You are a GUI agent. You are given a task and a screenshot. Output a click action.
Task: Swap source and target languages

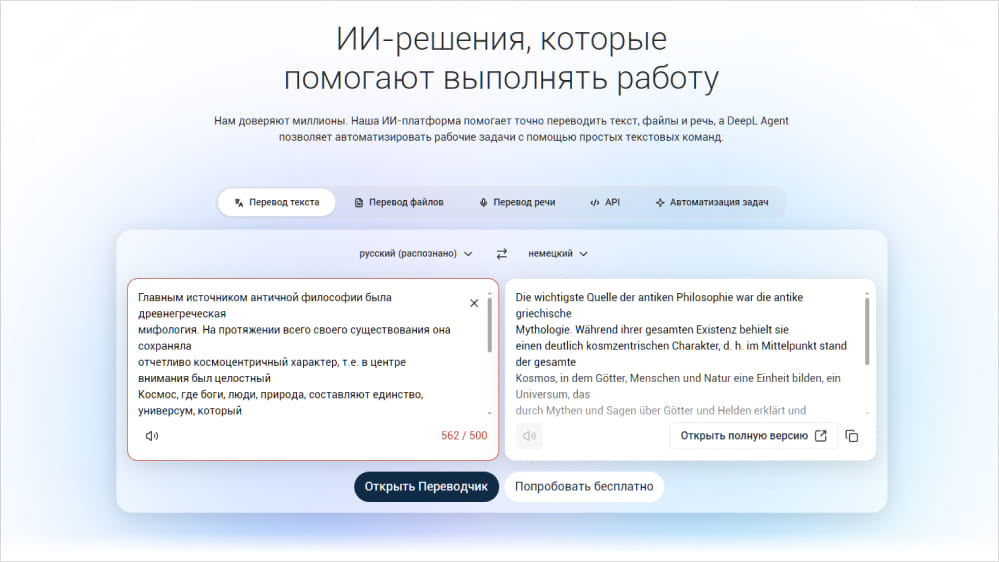tap(502, 254)
